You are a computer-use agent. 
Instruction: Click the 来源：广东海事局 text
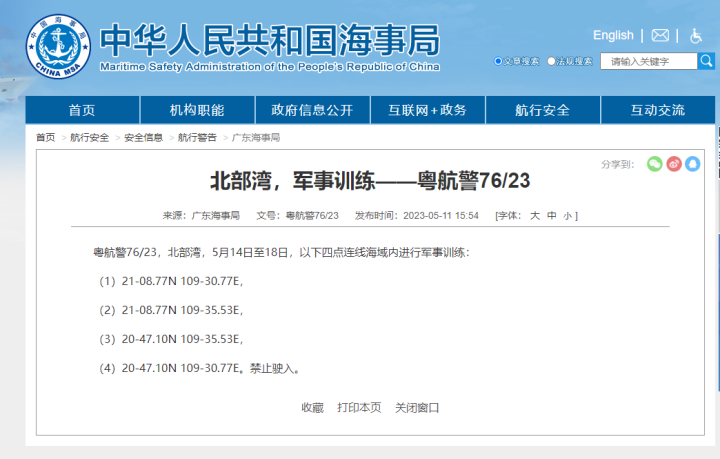(x=201, y=216)
